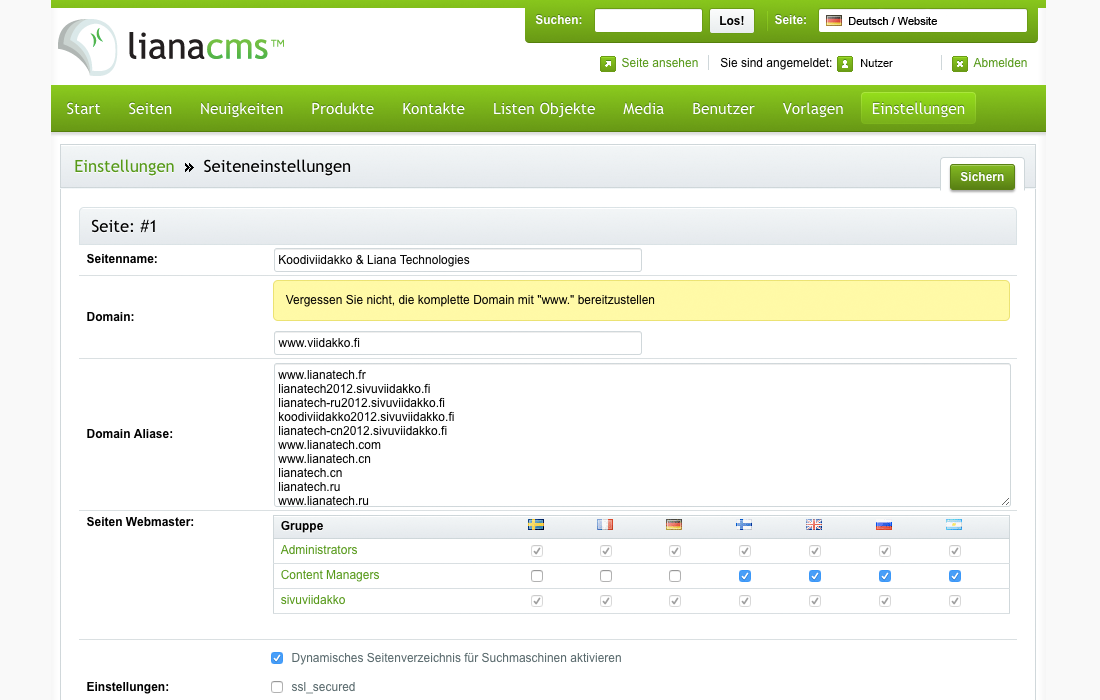Uncheck Content Managers for the Finnish site
Image resolution: width=1100 pixels, height=700 pixels.
[x=745, y=576]
